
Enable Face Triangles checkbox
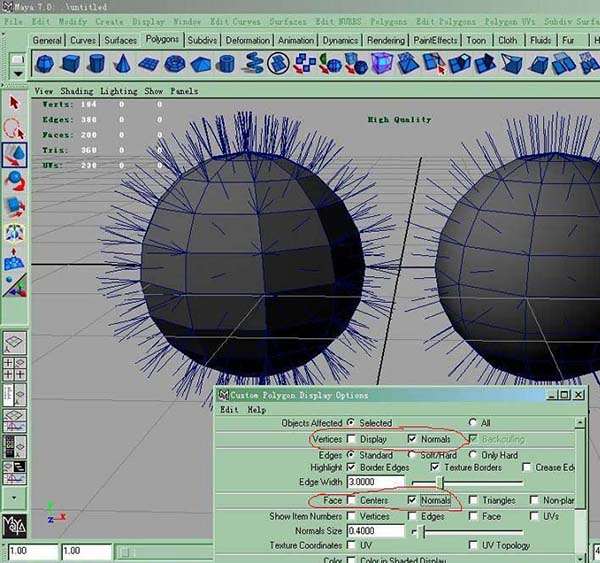click(473, 500)
